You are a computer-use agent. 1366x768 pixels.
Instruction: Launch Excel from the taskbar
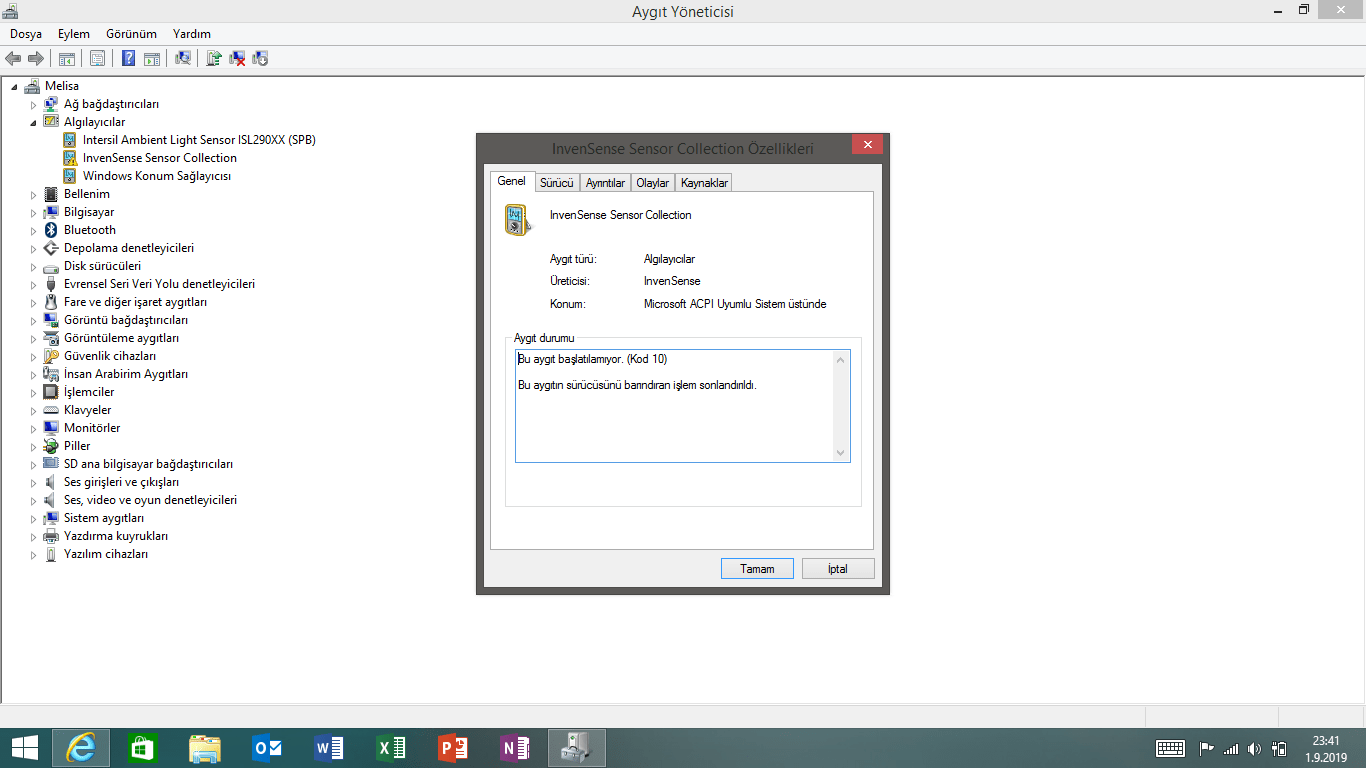coord(391,748)
